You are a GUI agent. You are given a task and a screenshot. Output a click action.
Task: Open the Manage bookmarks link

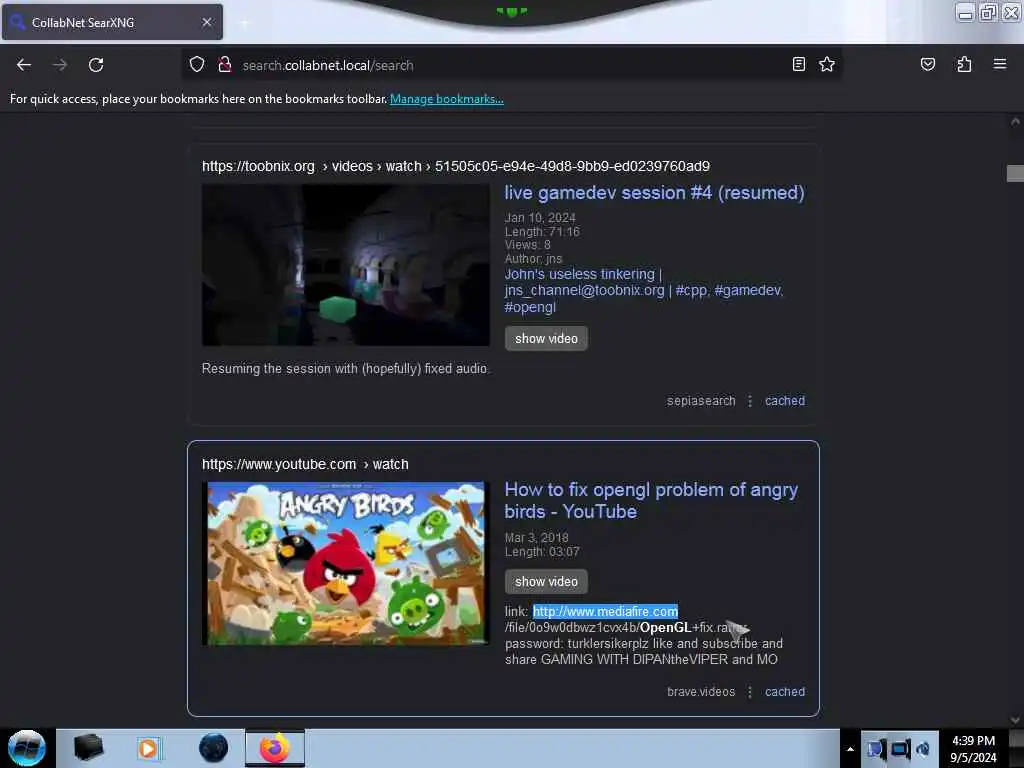pyautogui.click(x=447, y=99)
